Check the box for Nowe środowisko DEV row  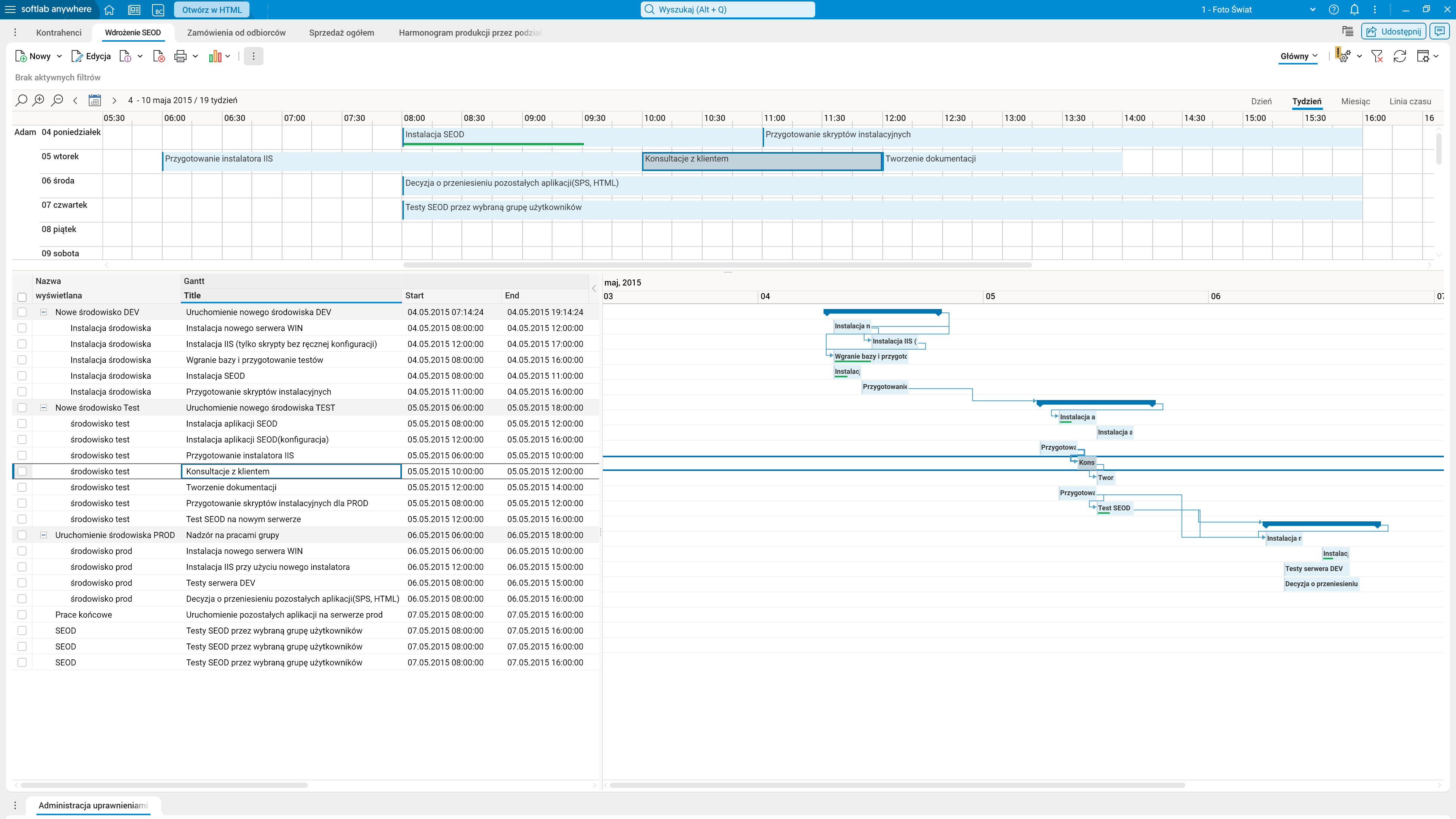[22, 312]
